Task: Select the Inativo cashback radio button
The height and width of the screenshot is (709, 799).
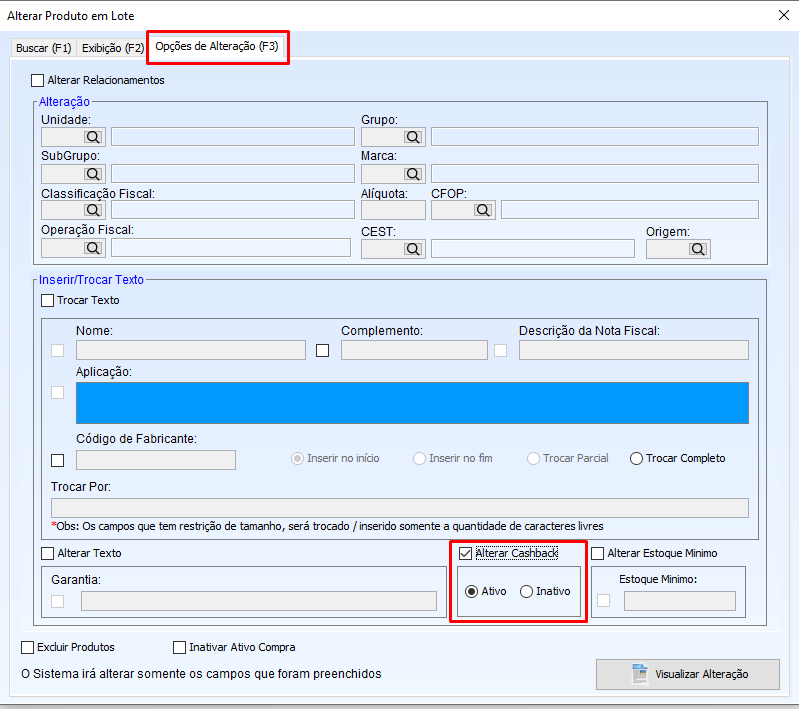Action: click(526, 591)
